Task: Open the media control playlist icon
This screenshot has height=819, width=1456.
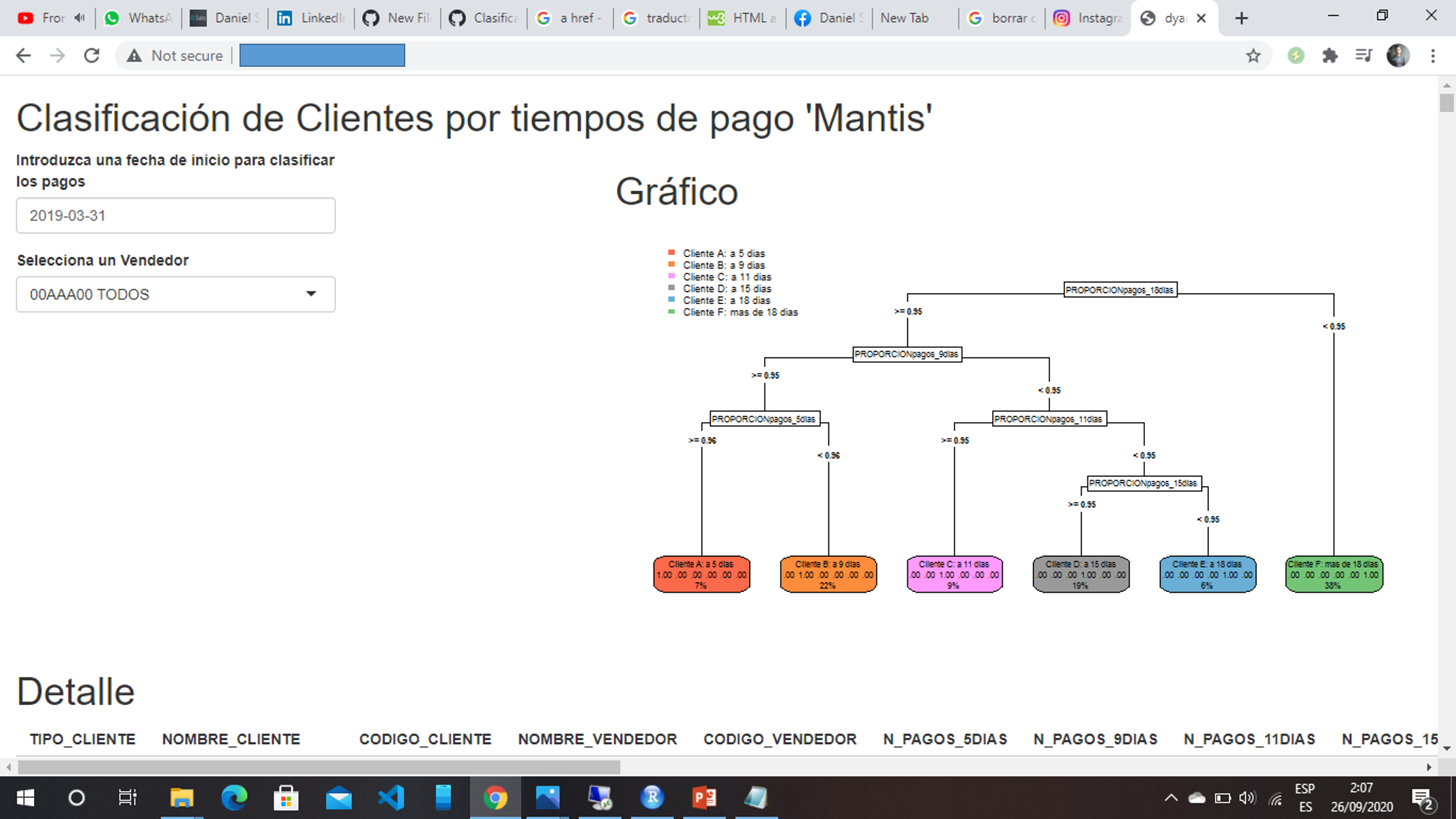Action: [1363, 56]
